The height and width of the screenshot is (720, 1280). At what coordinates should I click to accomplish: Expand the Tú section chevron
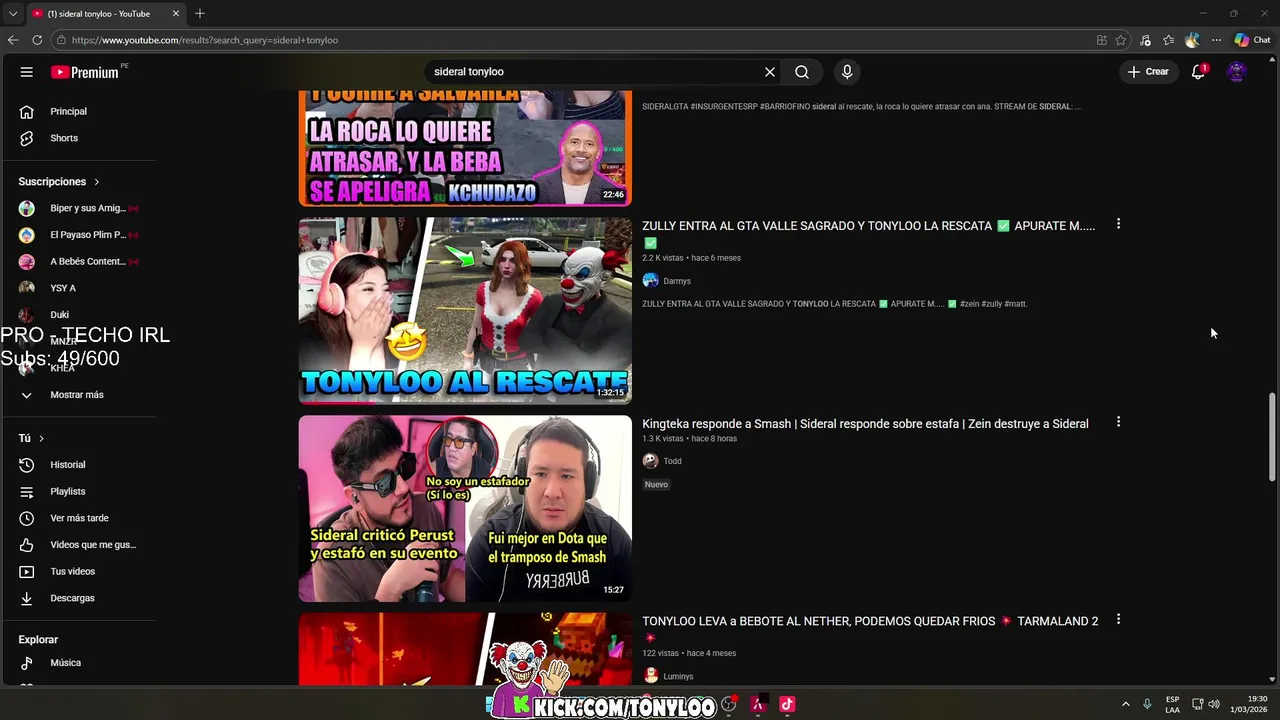point(41,439)
